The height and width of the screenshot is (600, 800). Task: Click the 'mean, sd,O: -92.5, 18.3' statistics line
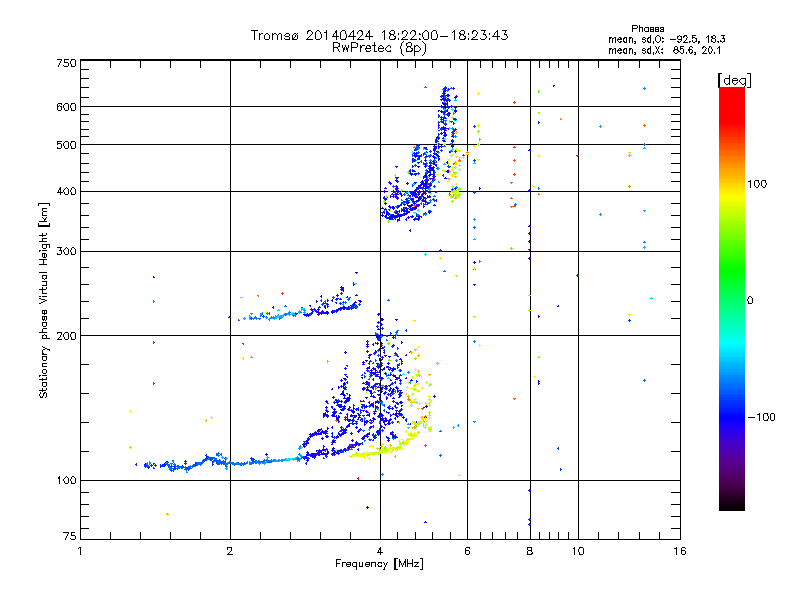[x=667, y=39]
